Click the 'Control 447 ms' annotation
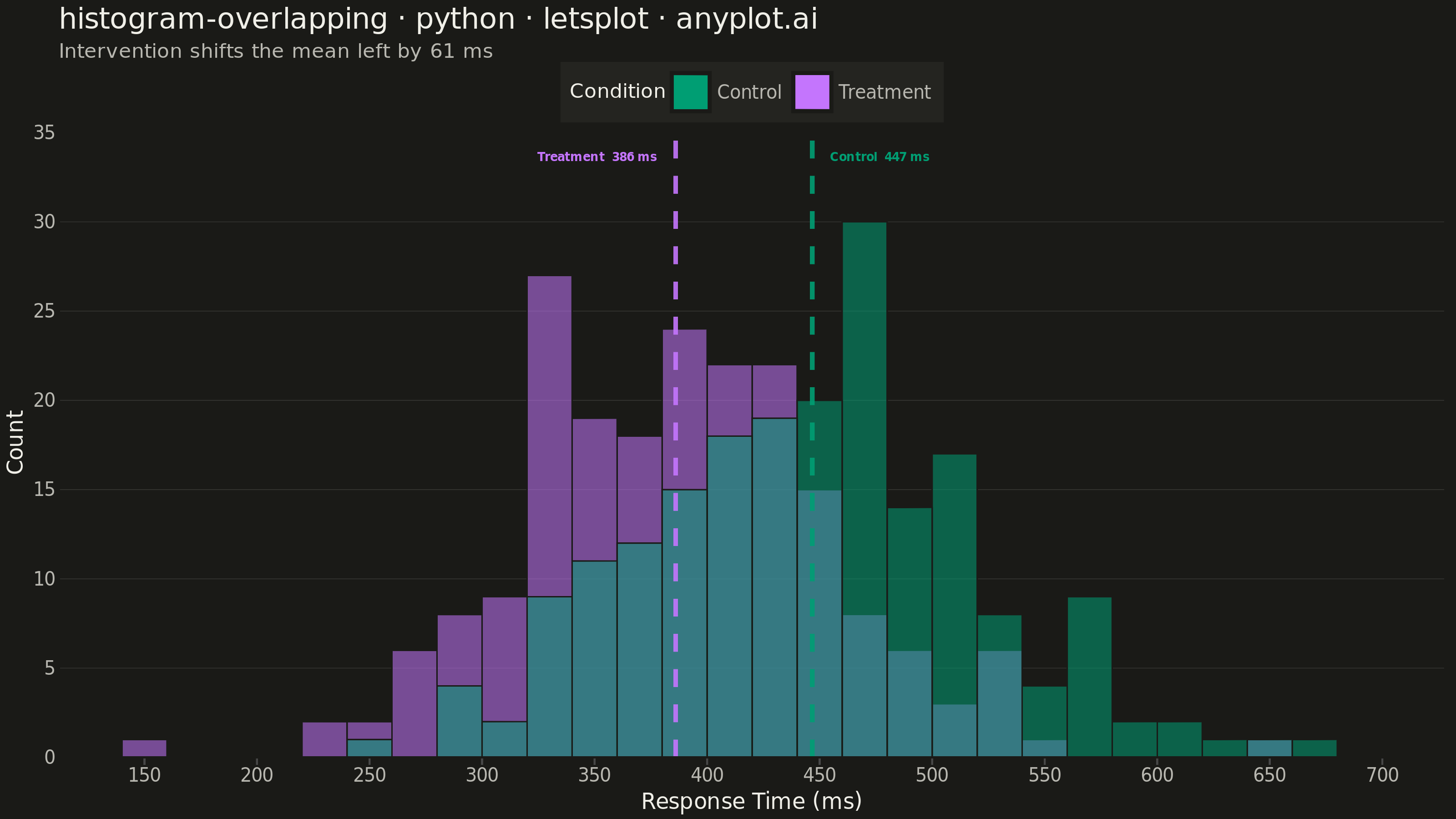This screenshot has height=819, width=1456. point(879,157)
